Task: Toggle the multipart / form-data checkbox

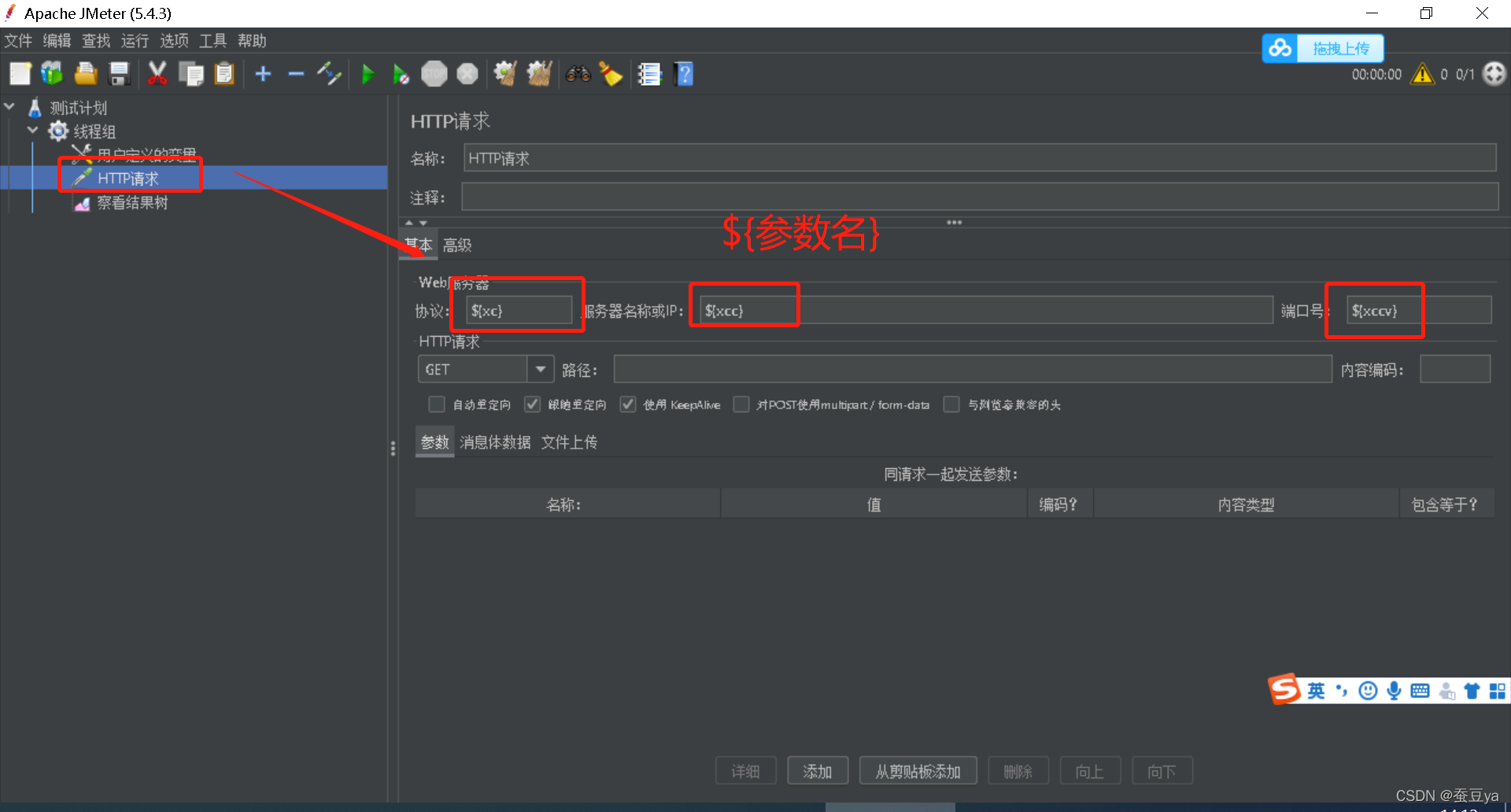Action: tap(741, 404)
